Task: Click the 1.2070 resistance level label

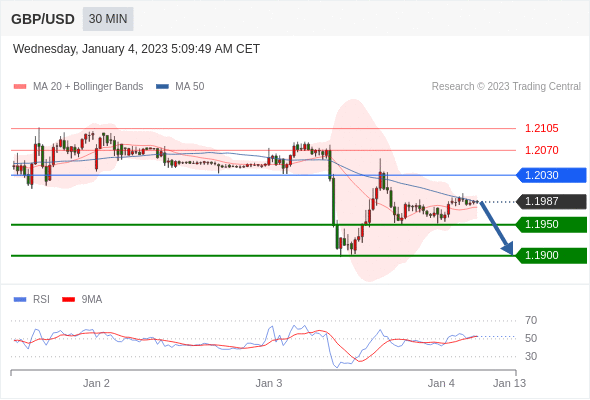Action: click(x=541, y=150)
